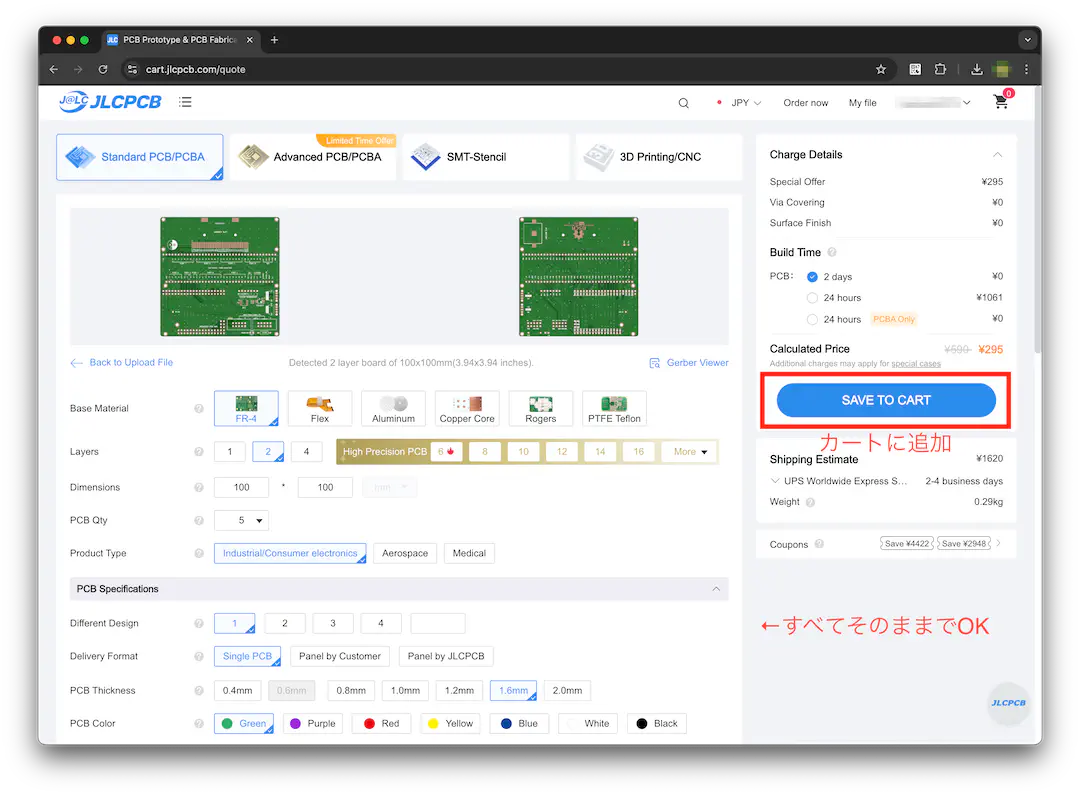Click the SAVE TO CART button
This screenshot has width=1080, height=795.
coord(886,400)
